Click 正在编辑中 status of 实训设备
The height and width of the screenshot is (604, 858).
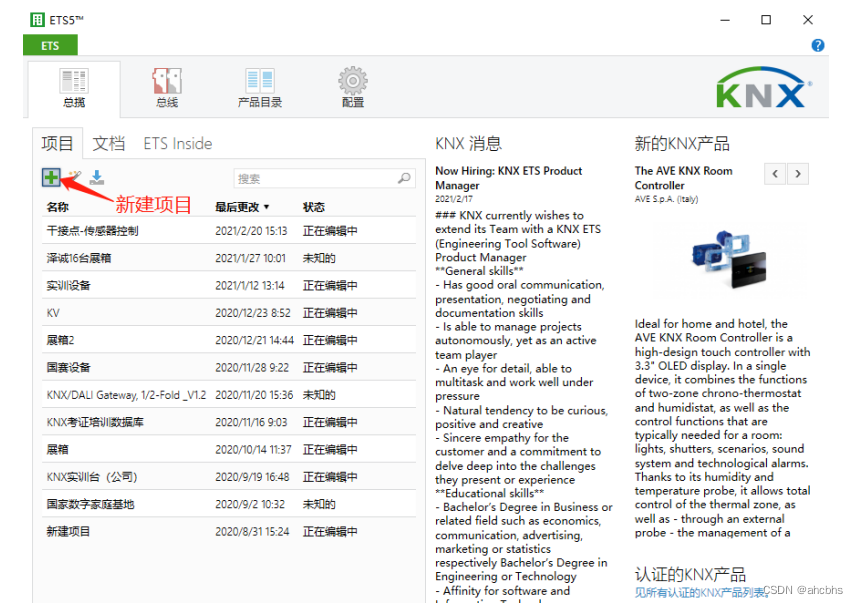point(330,286)
